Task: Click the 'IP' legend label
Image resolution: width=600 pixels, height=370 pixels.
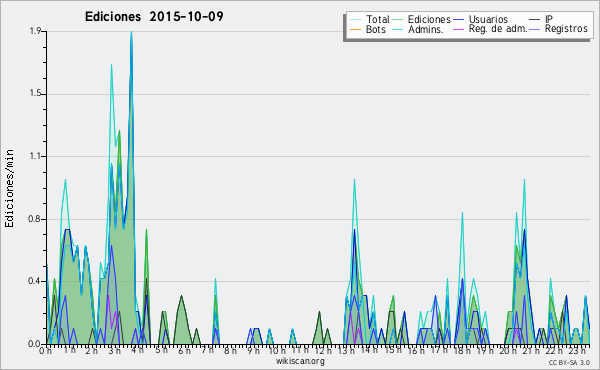Action: tap(549, 19)
